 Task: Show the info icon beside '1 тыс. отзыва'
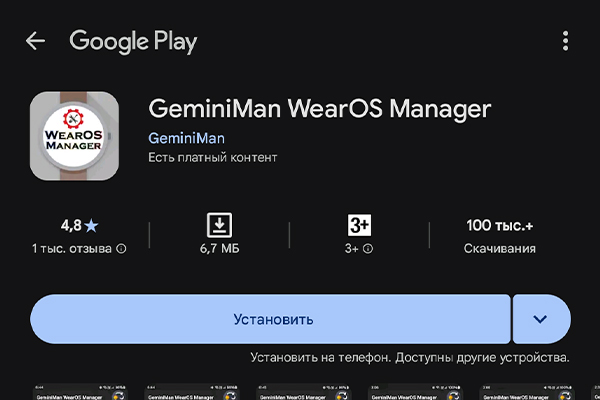click(x=121, y=249)
